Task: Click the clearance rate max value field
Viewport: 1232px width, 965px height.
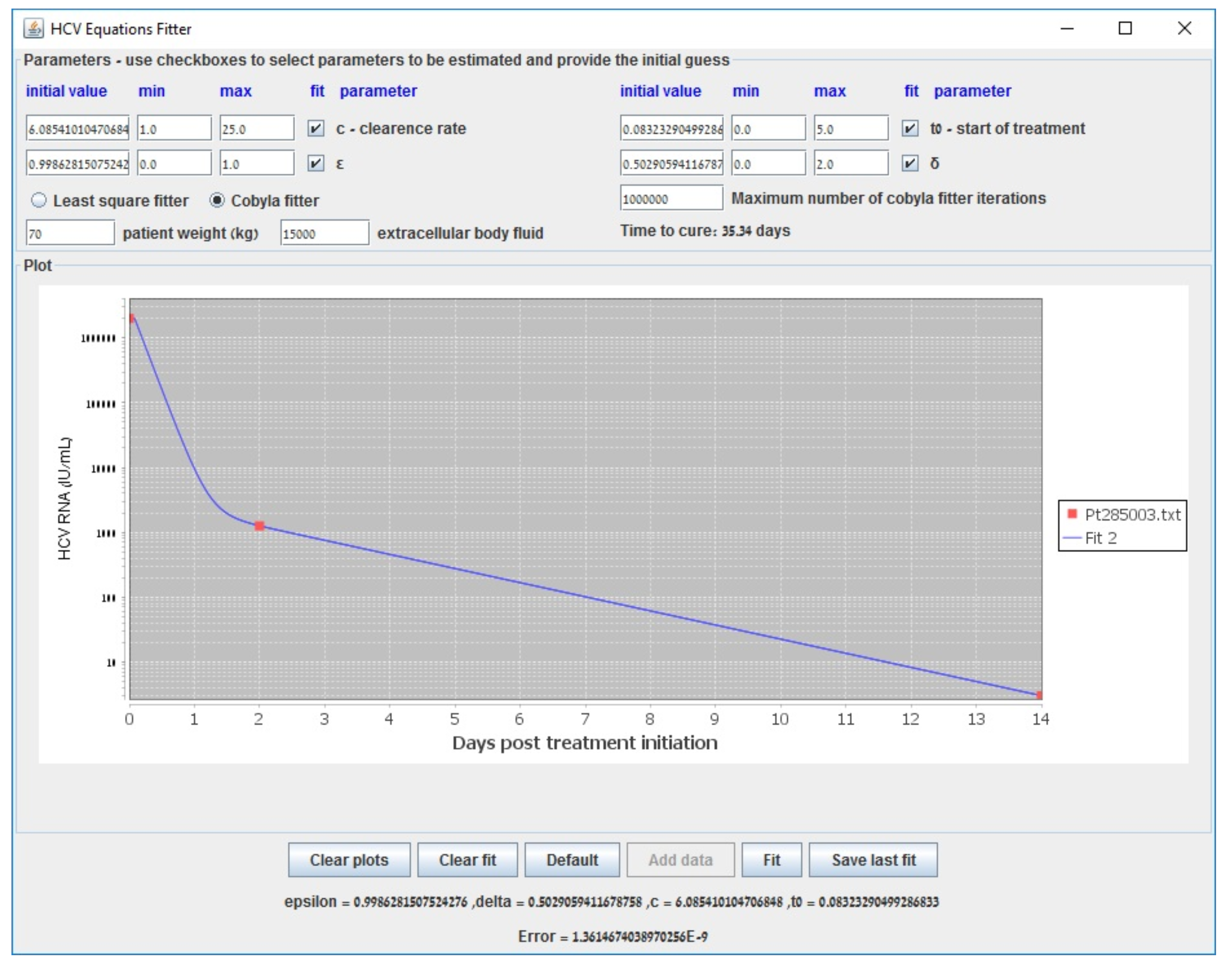Action: pyautogui.click(x=256, y=129)
